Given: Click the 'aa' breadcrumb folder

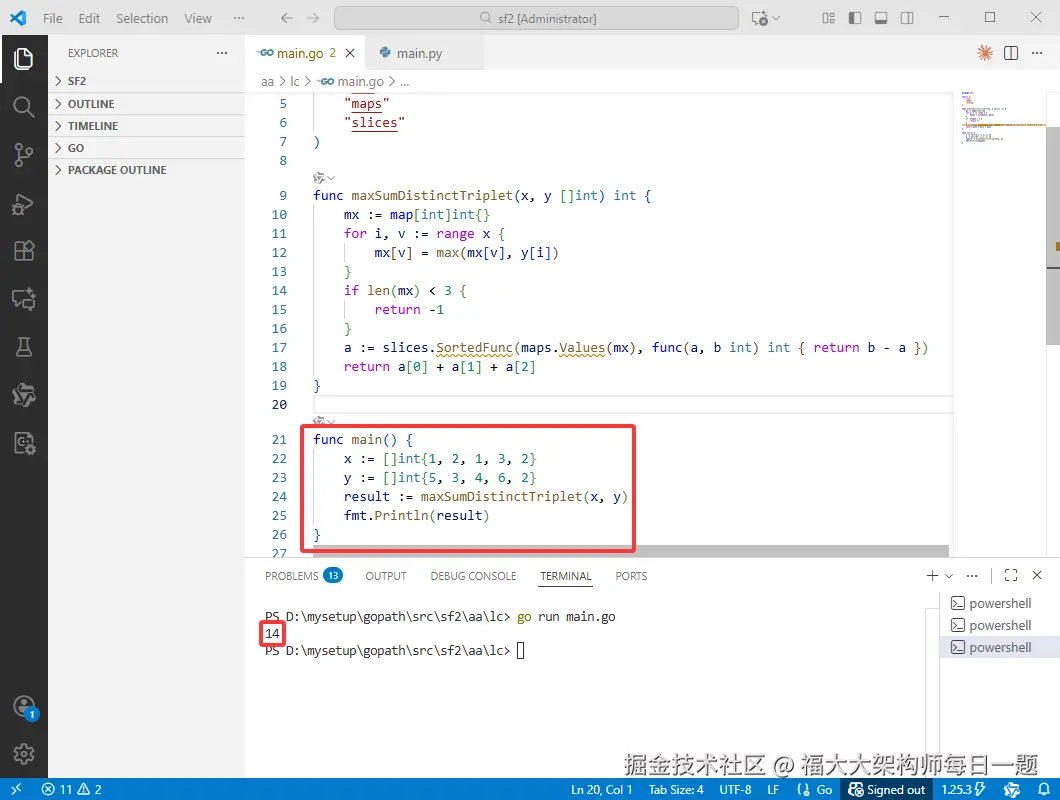Looking at the screenshot, I should pos(267,81).
